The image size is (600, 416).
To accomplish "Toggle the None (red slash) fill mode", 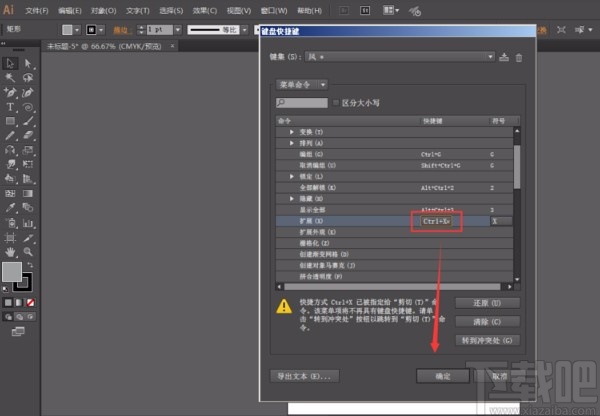I will click(30, 303).
